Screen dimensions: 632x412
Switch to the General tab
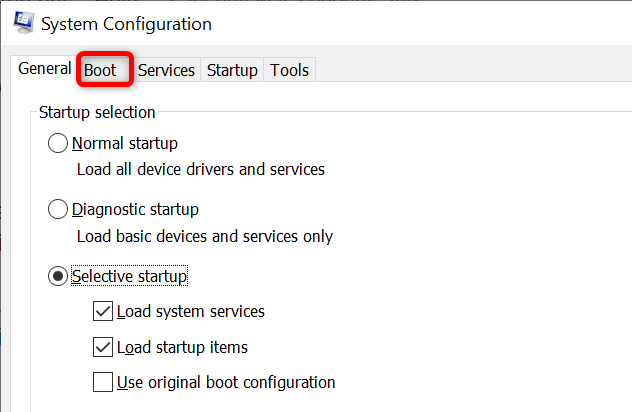44,69
